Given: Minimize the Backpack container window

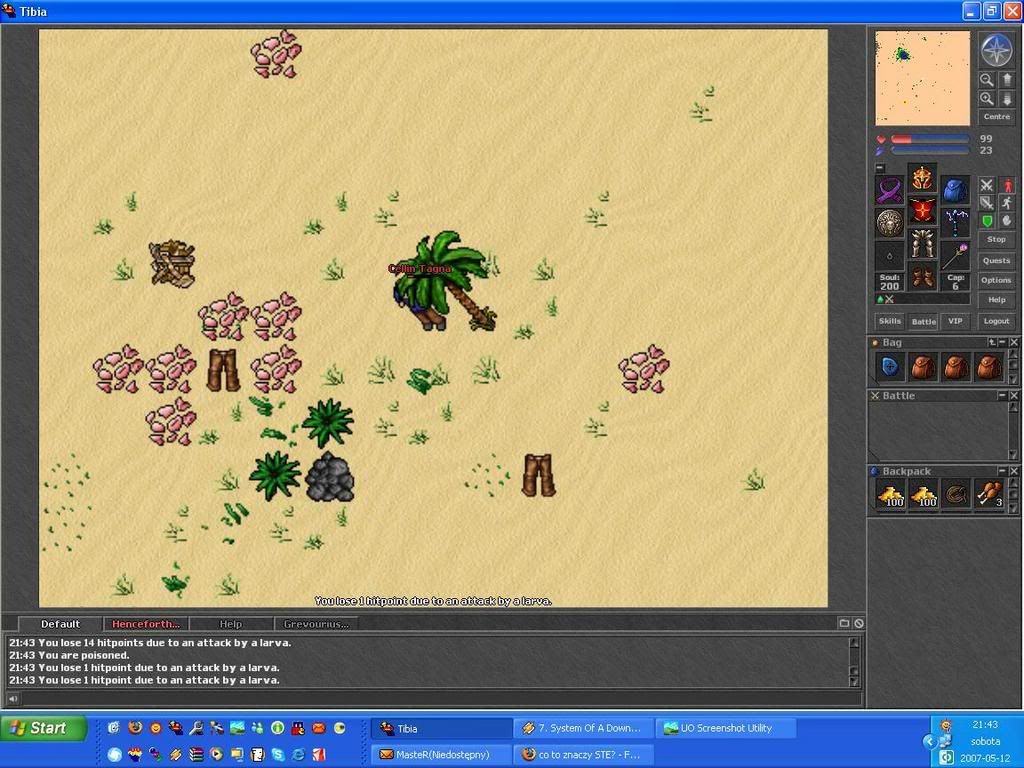Looking at the screenshot, I should (1002, 471).
